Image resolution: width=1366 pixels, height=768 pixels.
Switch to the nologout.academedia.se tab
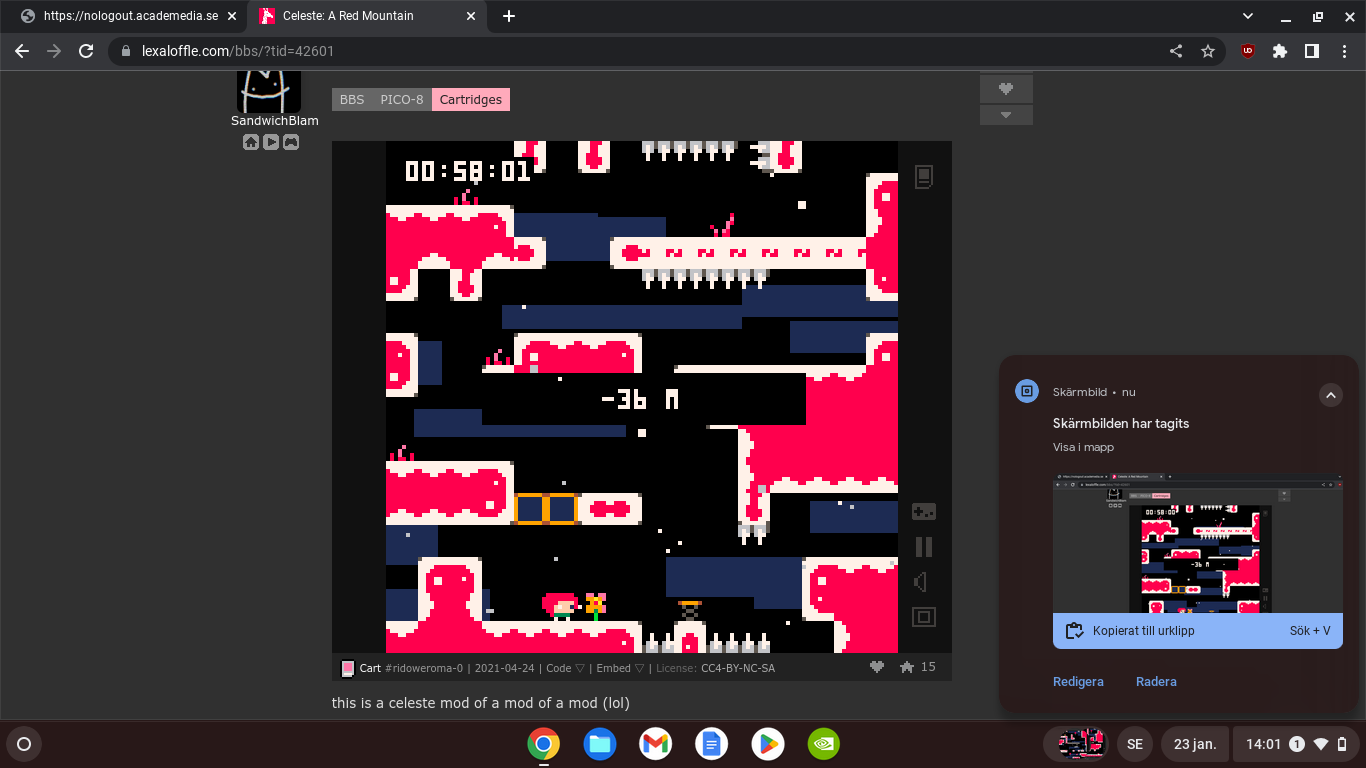point(130,16)
